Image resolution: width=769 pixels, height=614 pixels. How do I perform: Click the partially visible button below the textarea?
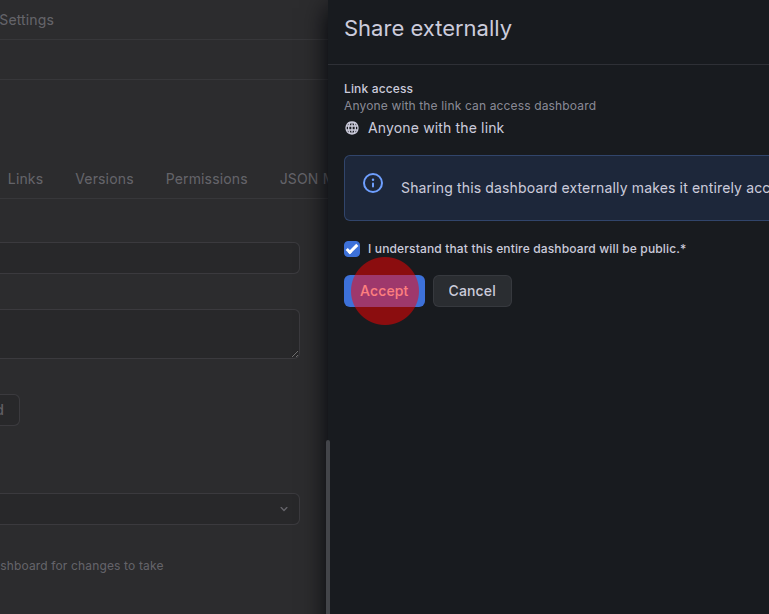click(8, 410)
